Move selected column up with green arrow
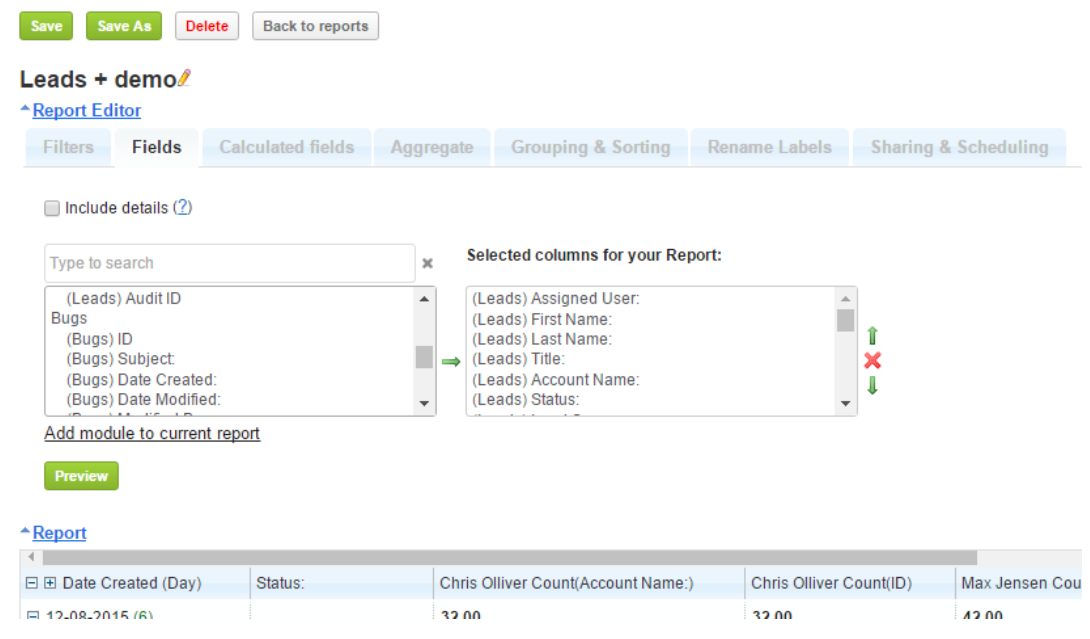1090x639 pixels. point(872,336)
